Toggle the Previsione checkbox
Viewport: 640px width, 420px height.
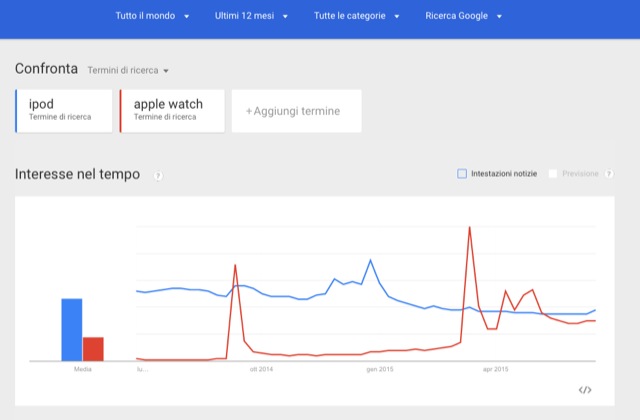pos(552,174)
